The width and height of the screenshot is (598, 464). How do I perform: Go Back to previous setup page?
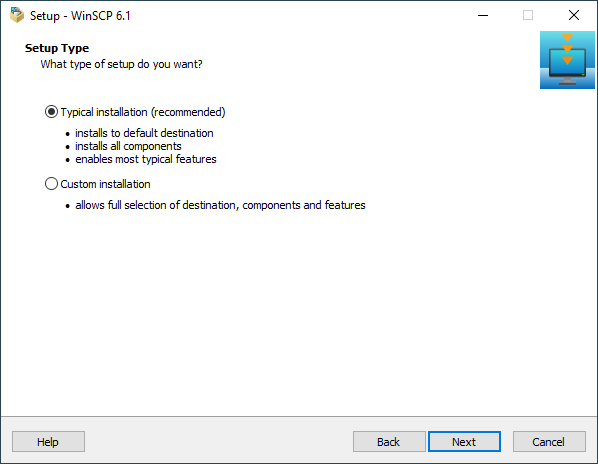389,442
